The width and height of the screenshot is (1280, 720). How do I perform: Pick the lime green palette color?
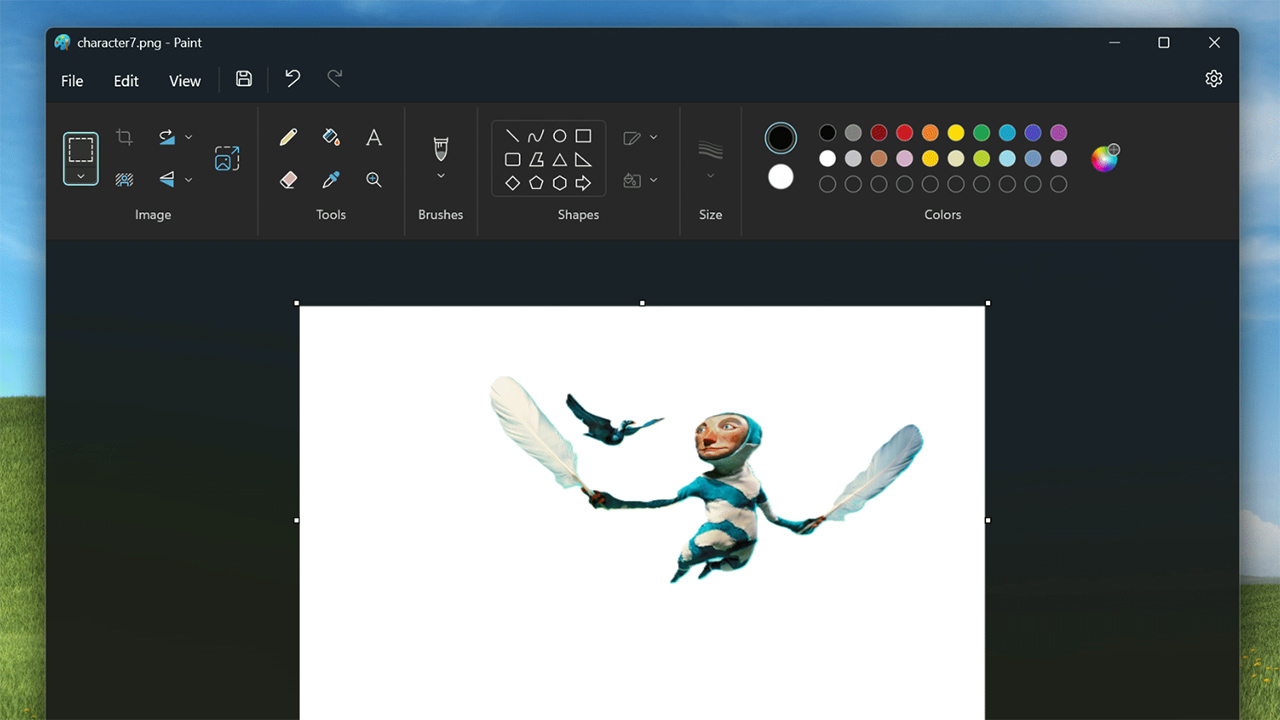tap(982, 158)
